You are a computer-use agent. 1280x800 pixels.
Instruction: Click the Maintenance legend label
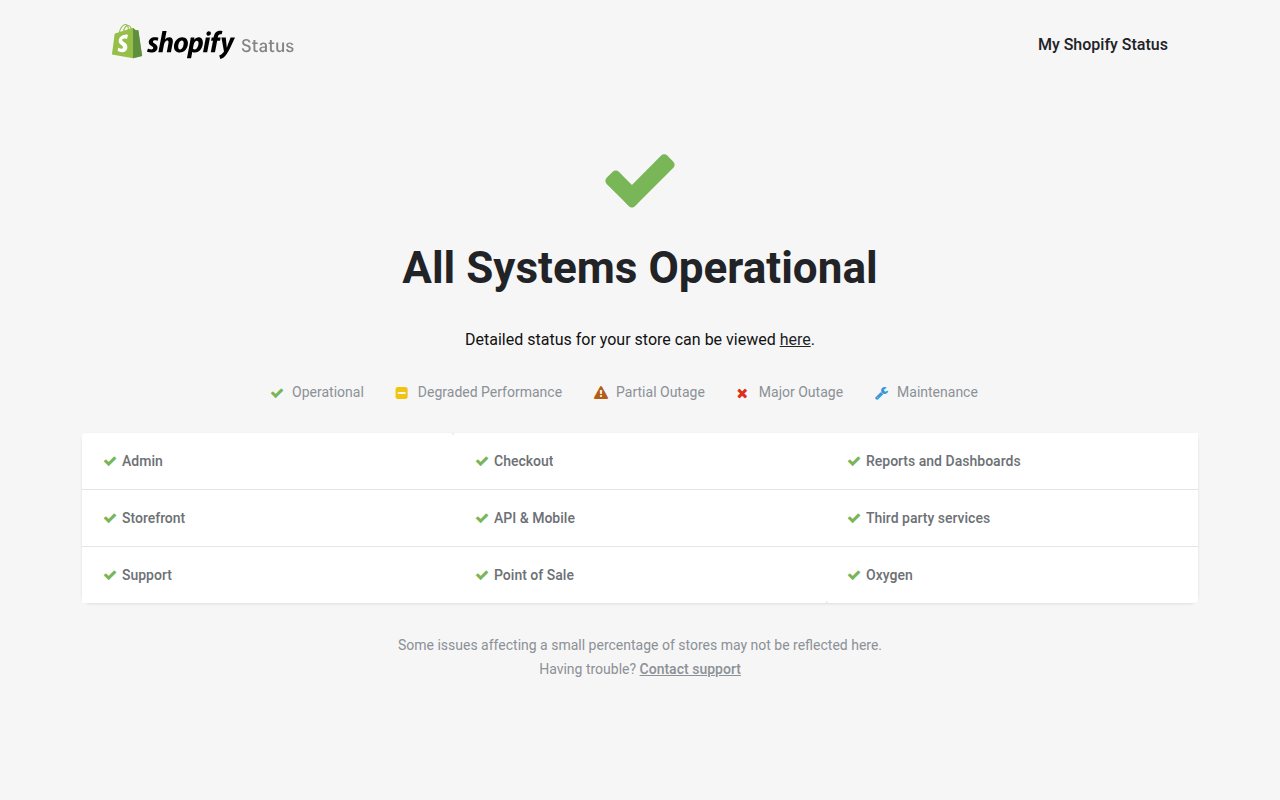(937, 392)
